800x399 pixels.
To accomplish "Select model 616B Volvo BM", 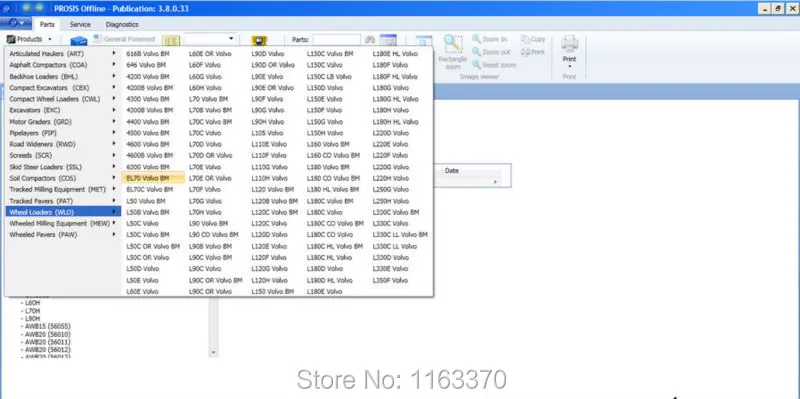I will (147, 54).
